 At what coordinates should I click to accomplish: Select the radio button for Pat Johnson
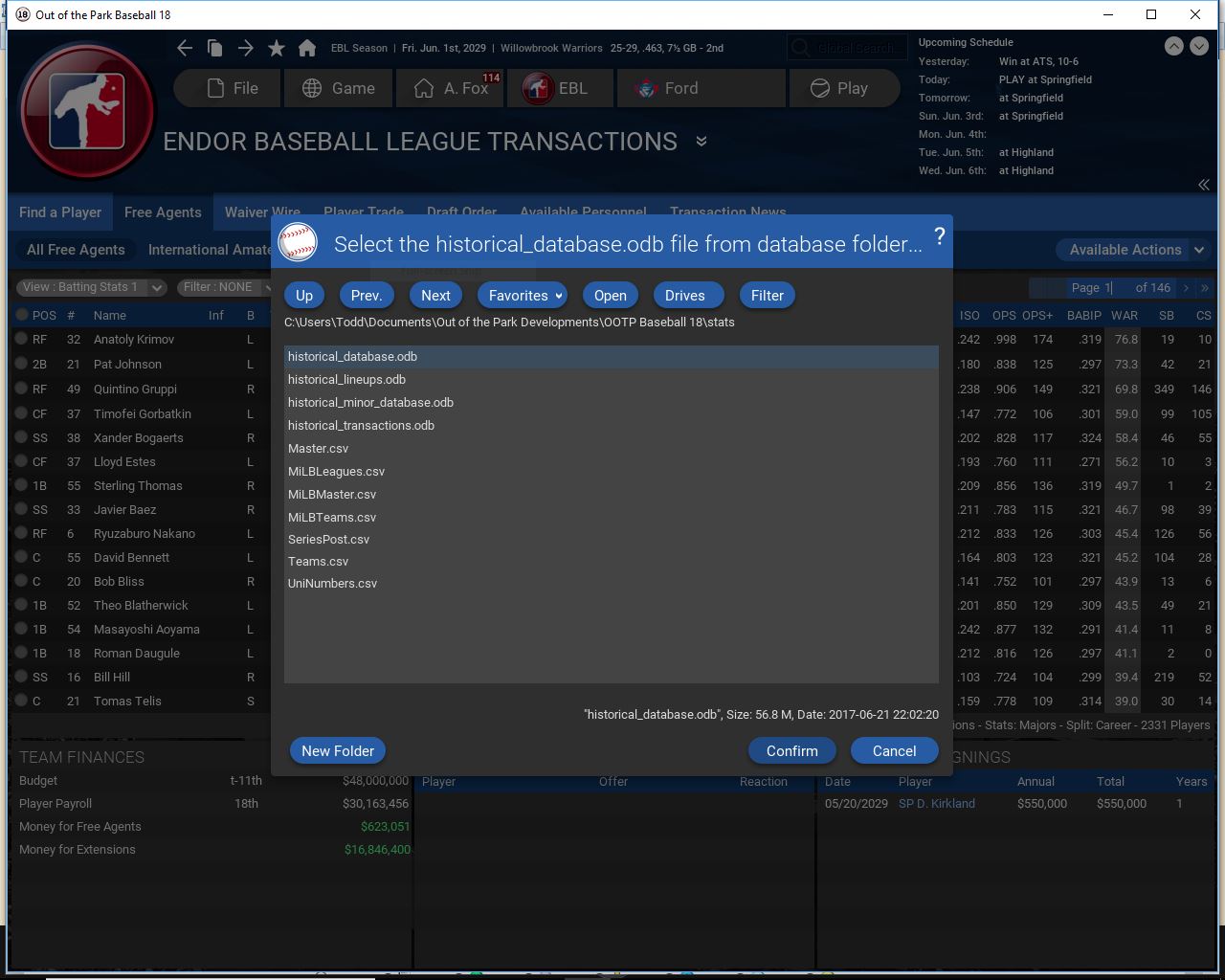(22, 365)
